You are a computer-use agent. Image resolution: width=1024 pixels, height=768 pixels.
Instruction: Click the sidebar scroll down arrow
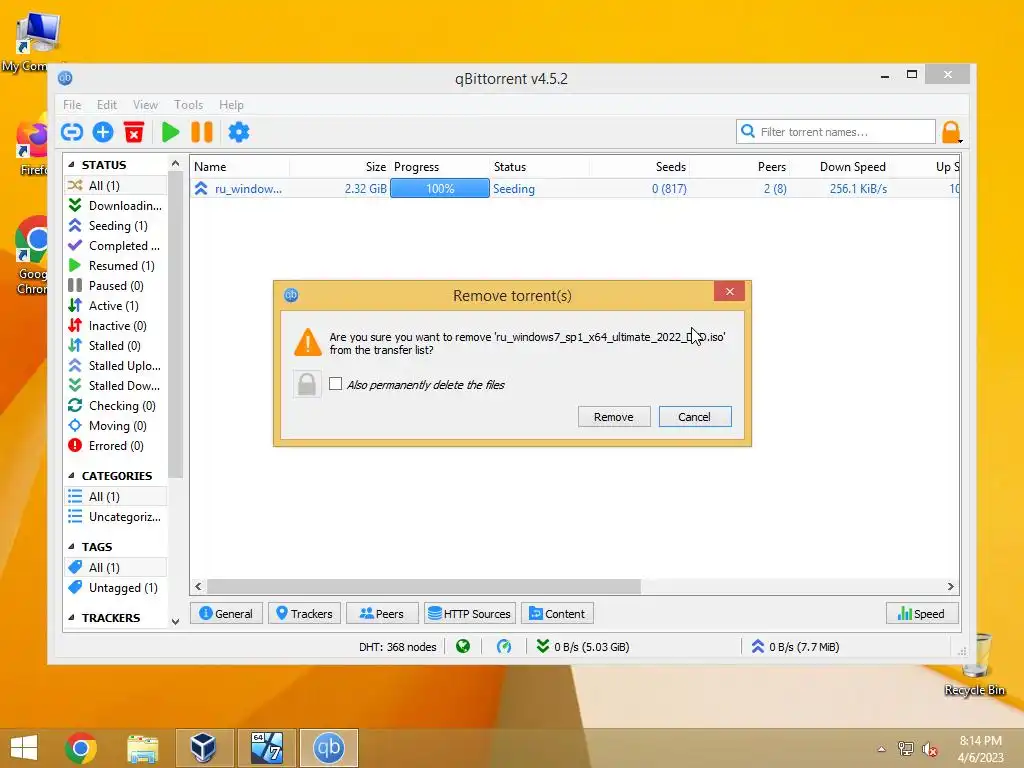point(175,621)
